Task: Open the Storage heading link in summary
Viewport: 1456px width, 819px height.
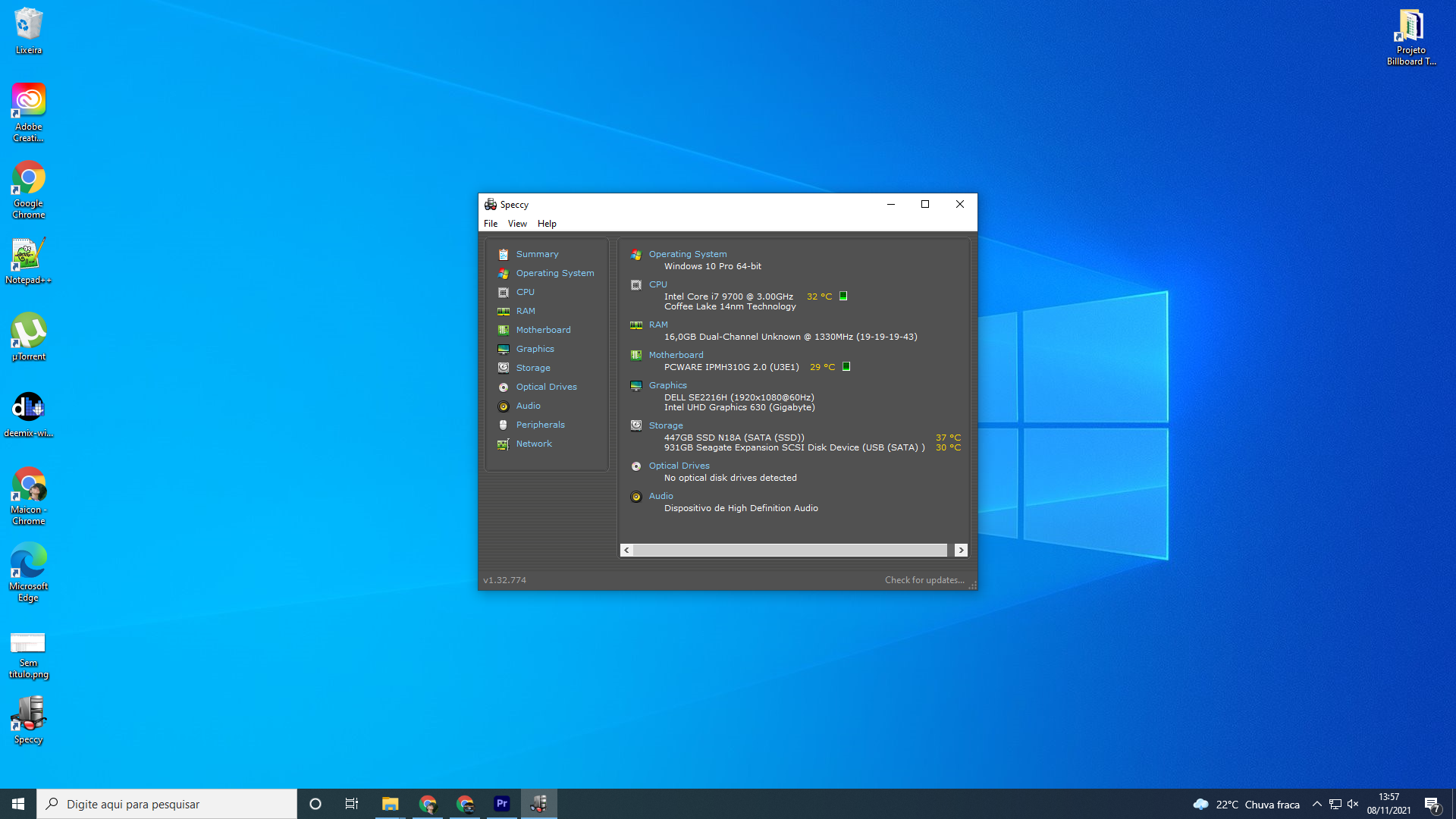Action: point(666,425)
